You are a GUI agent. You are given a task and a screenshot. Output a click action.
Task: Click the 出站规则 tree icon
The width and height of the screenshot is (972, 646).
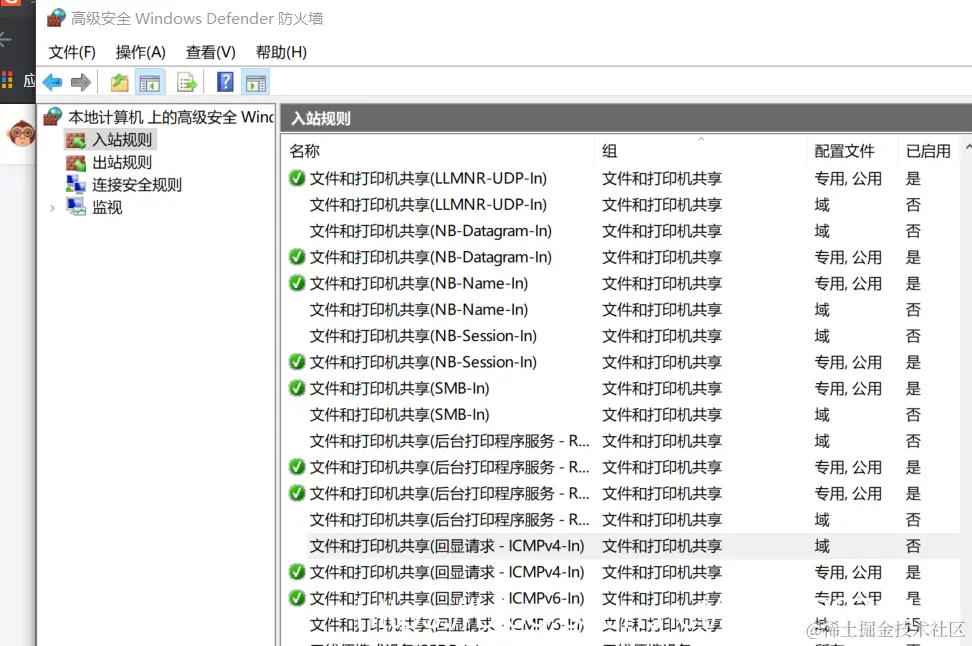[76, 163]
